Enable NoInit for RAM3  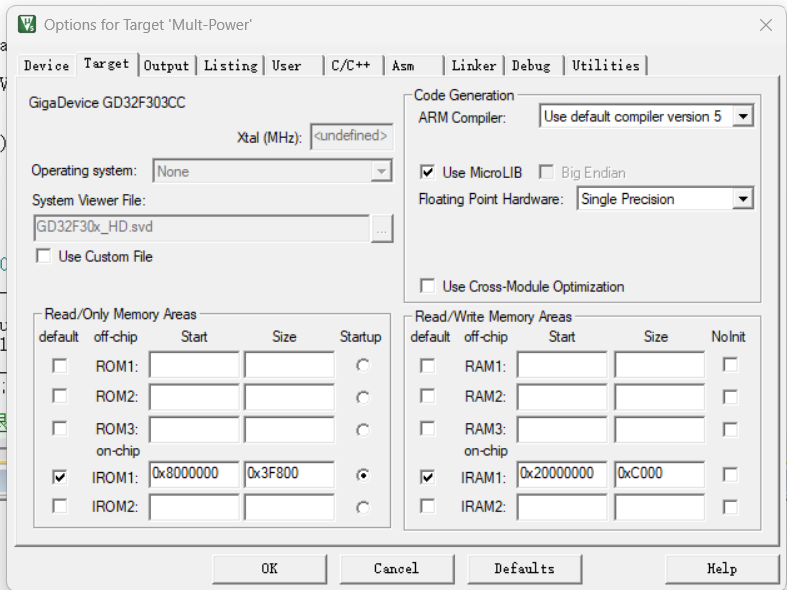(730, 429)
